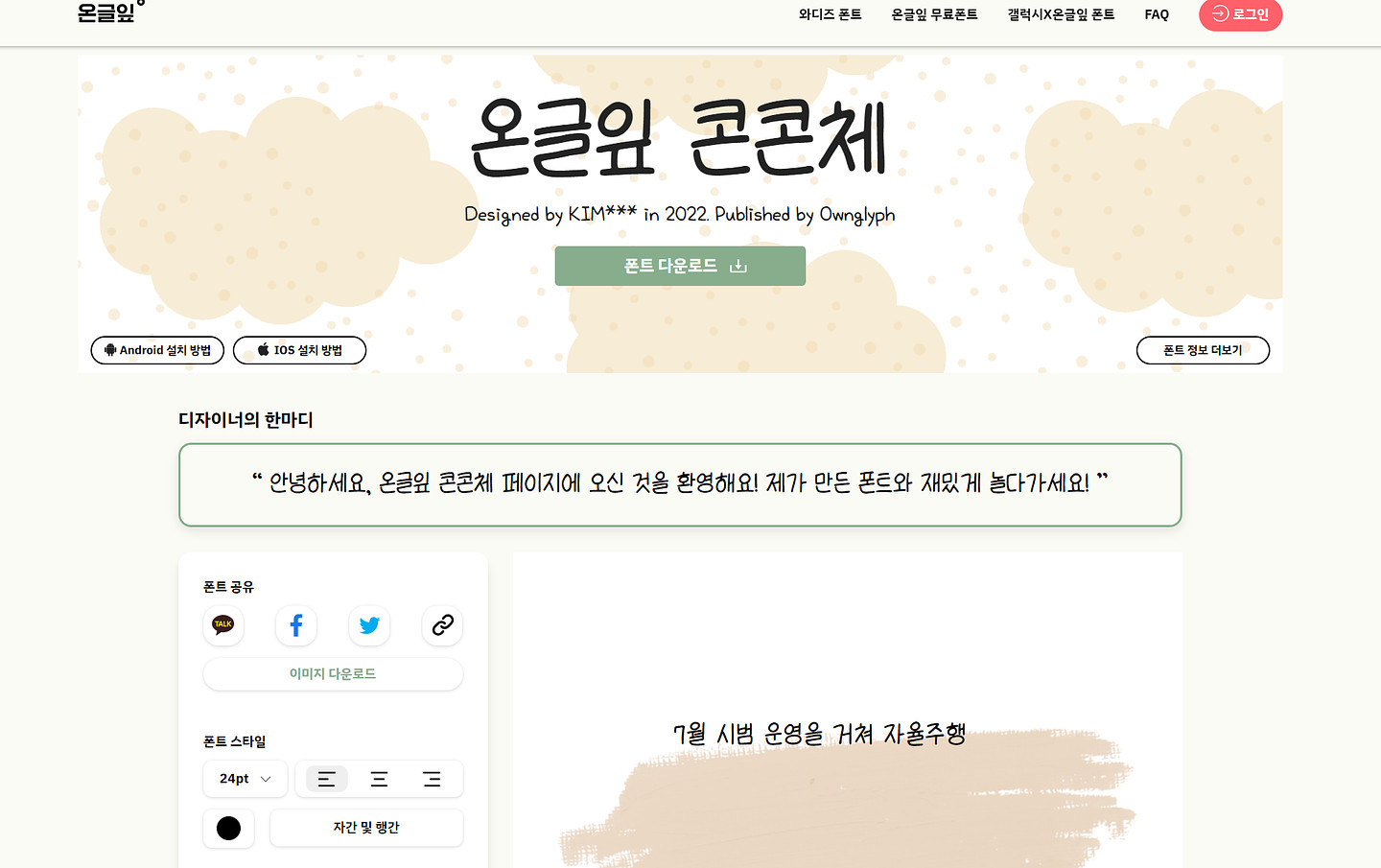Open IOS 설치 방법 guide
The height and width of the screenshot is (868, 1381).
point(299,350)
